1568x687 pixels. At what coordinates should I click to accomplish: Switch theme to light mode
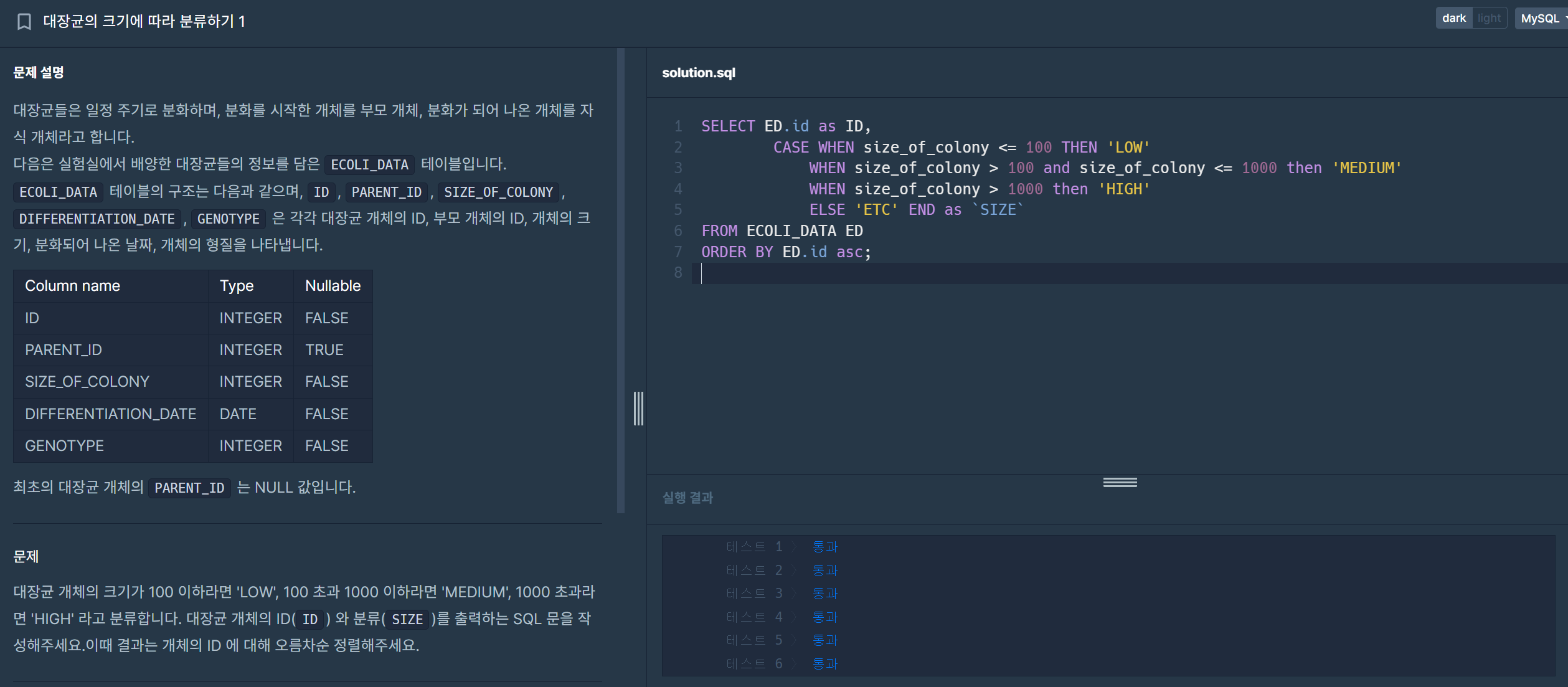click(x=1488, y=18)
